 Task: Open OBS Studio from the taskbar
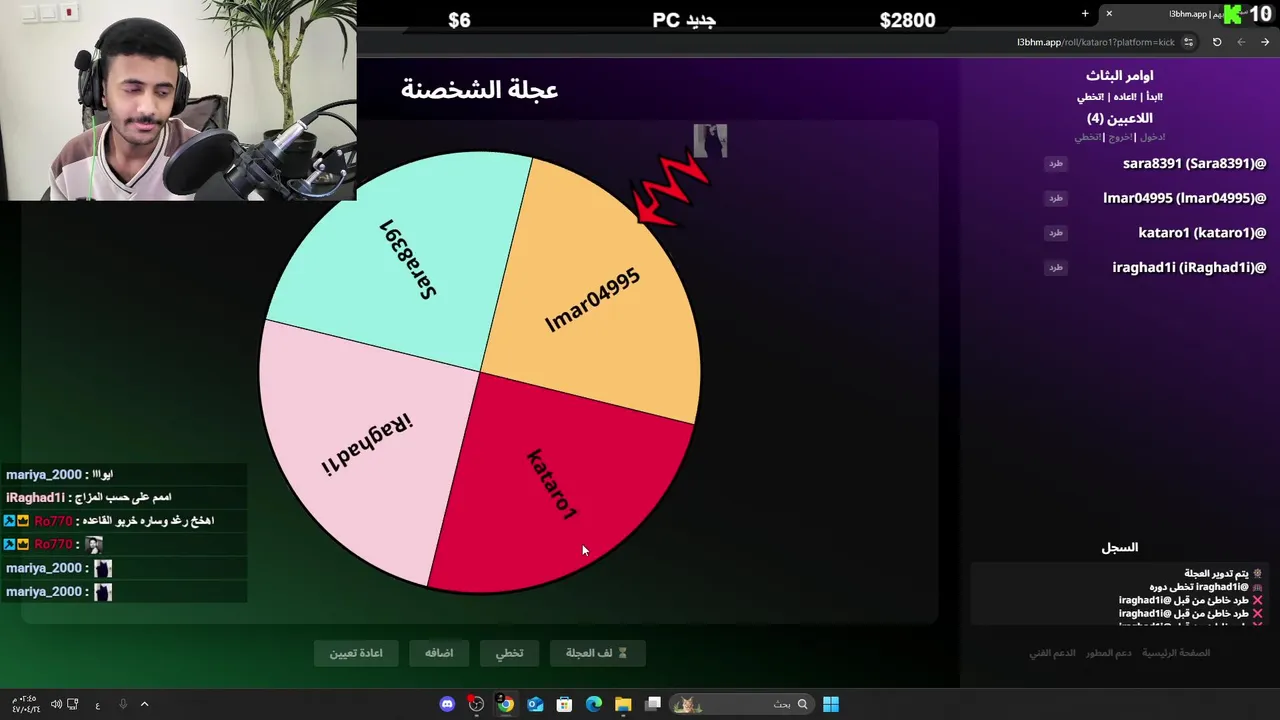click(476, 704)
